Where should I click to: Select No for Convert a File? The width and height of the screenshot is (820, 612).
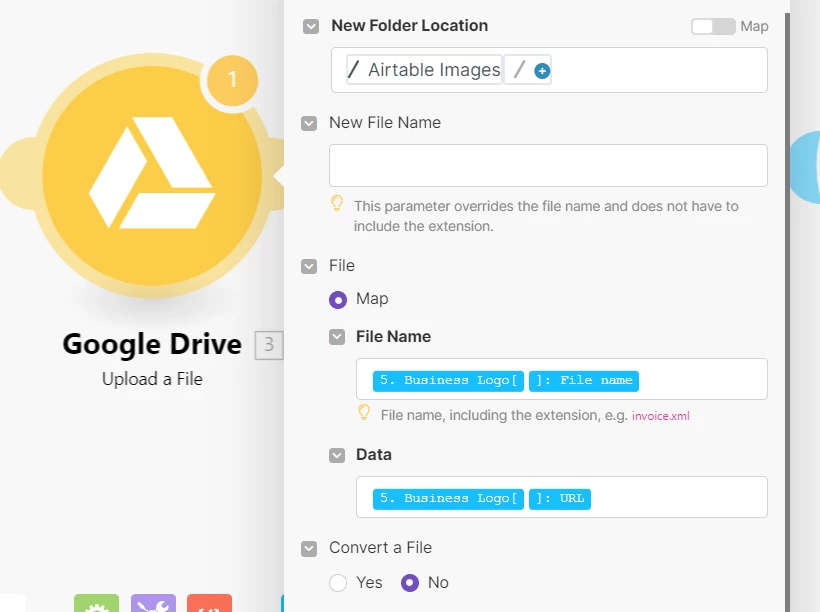(x=409, y=583)
